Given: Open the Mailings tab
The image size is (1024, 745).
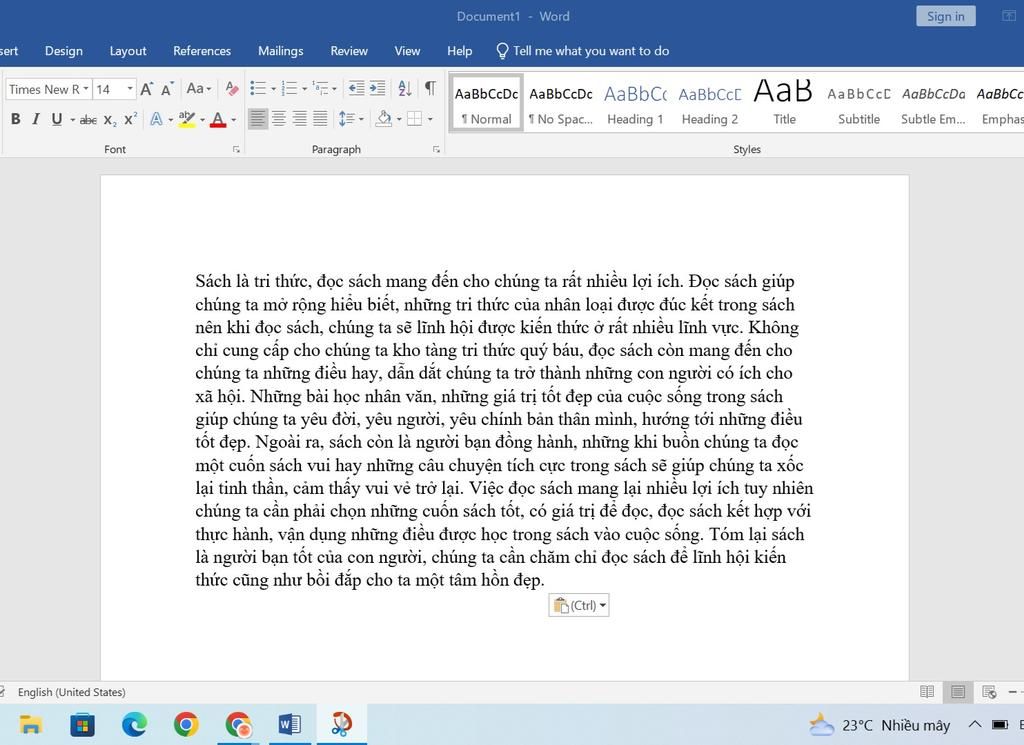Looking at the screenshot, I should click(281, 51).
